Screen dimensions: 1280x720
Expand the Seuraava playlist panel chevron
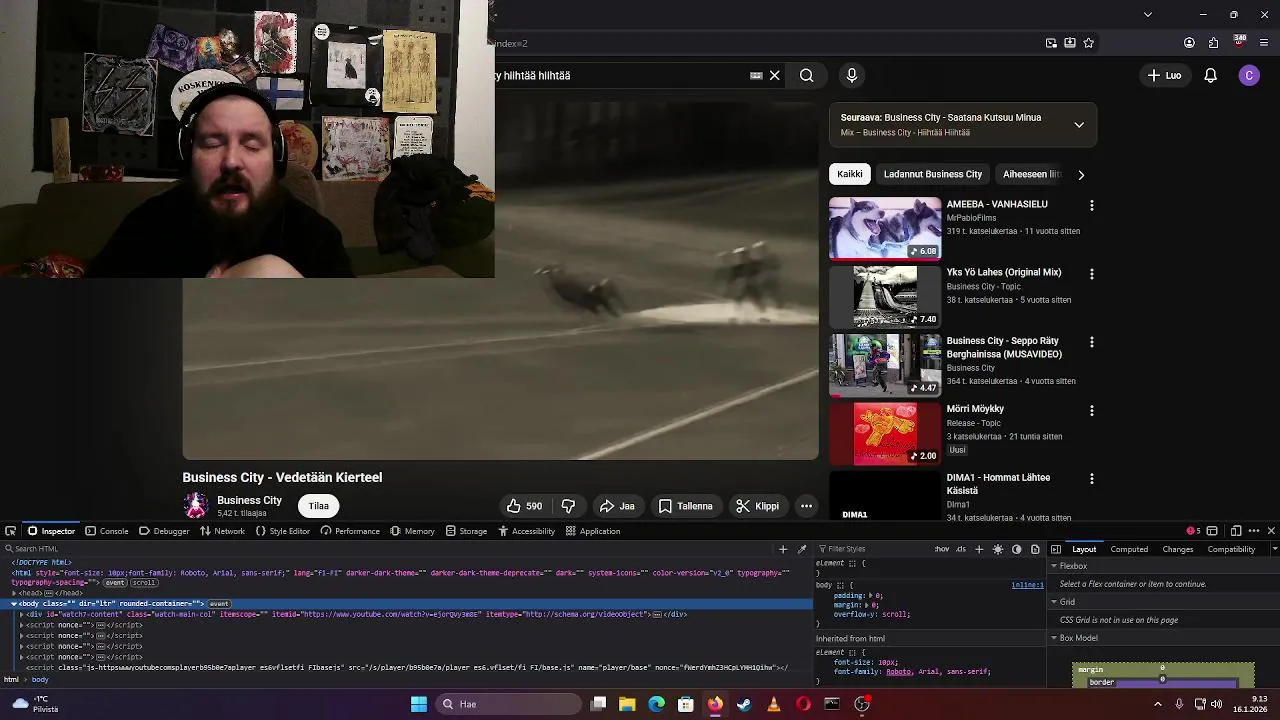pos(1079,125)
